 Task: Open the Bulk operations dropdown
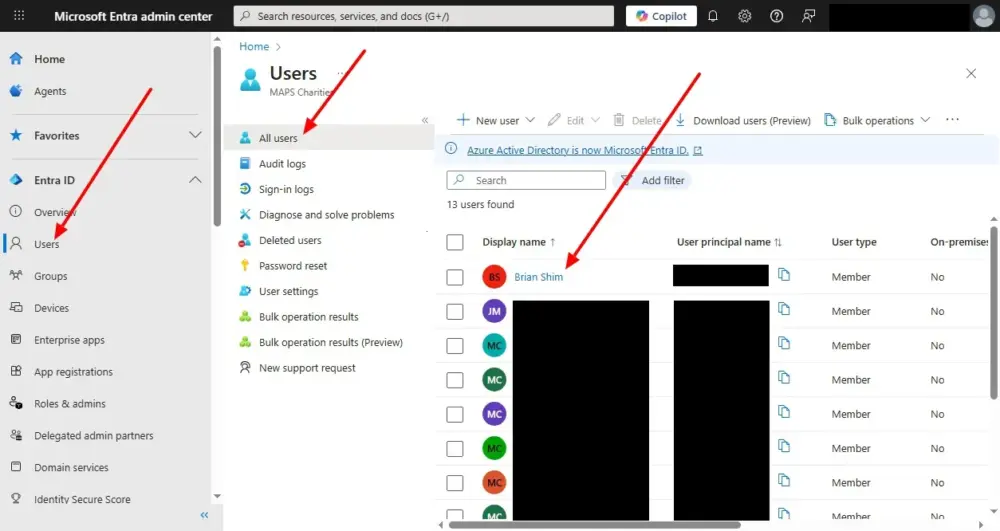[877, 120]
